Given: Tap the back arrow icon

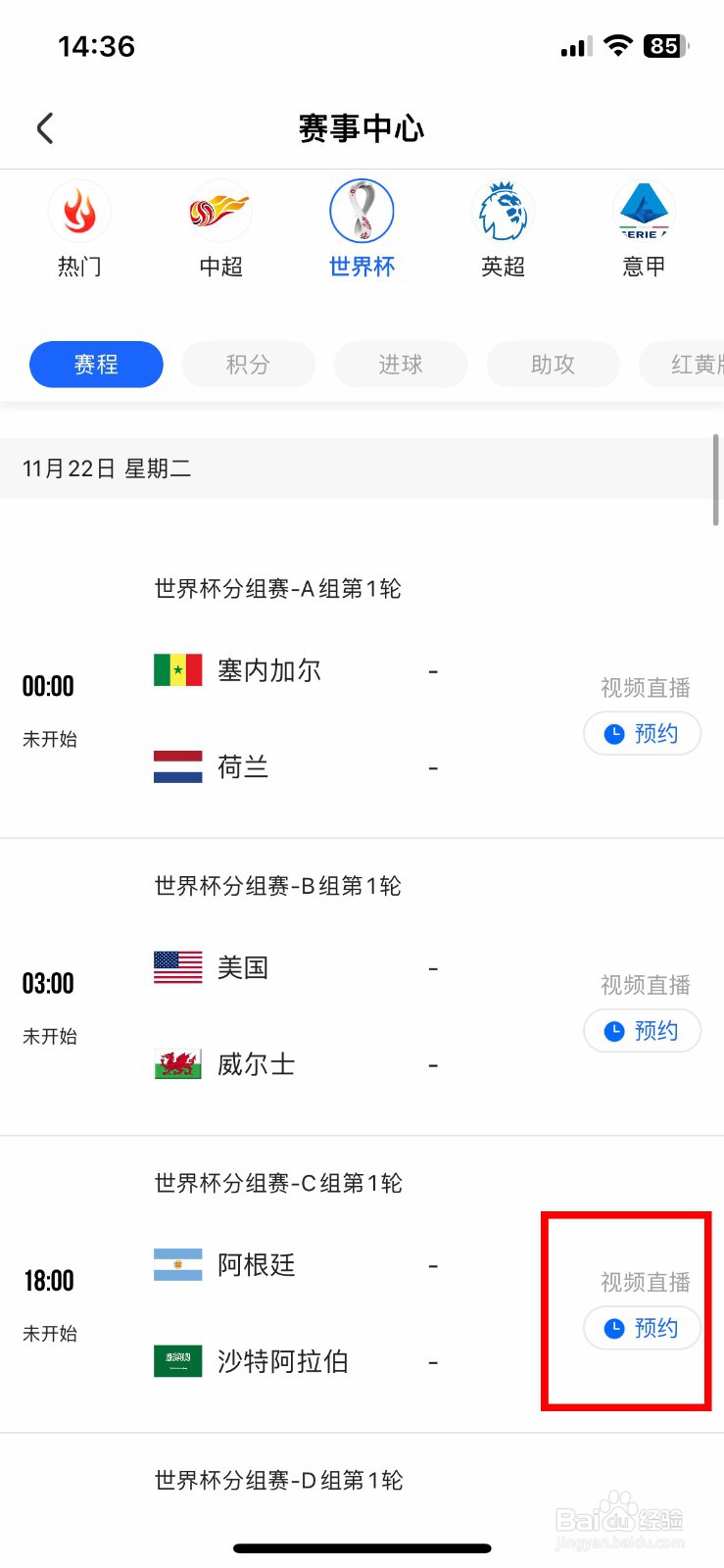Looking at the screenshot, I should [x=45, y=128].
